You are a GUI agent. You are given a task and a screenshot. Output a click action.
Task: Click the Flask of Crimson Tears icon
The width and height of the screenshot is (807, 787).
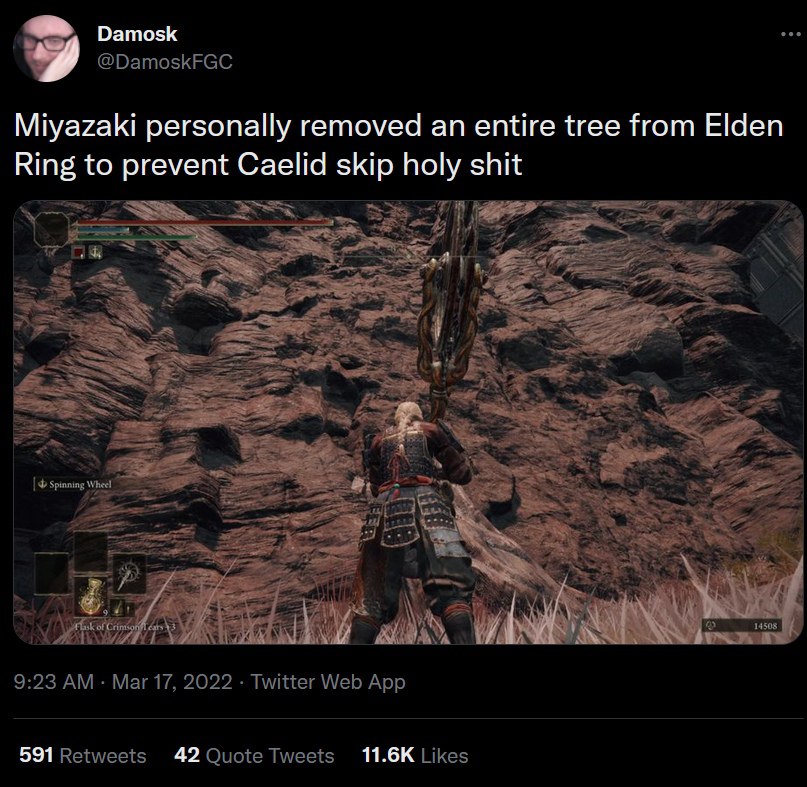click(x=91, y=596)
